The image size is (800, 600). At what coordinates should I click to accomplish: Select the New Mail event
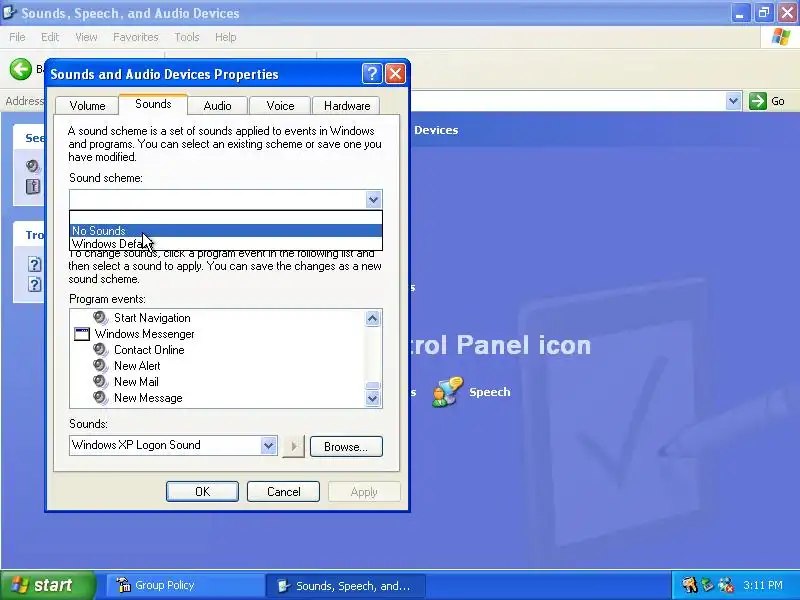(136, 382)
